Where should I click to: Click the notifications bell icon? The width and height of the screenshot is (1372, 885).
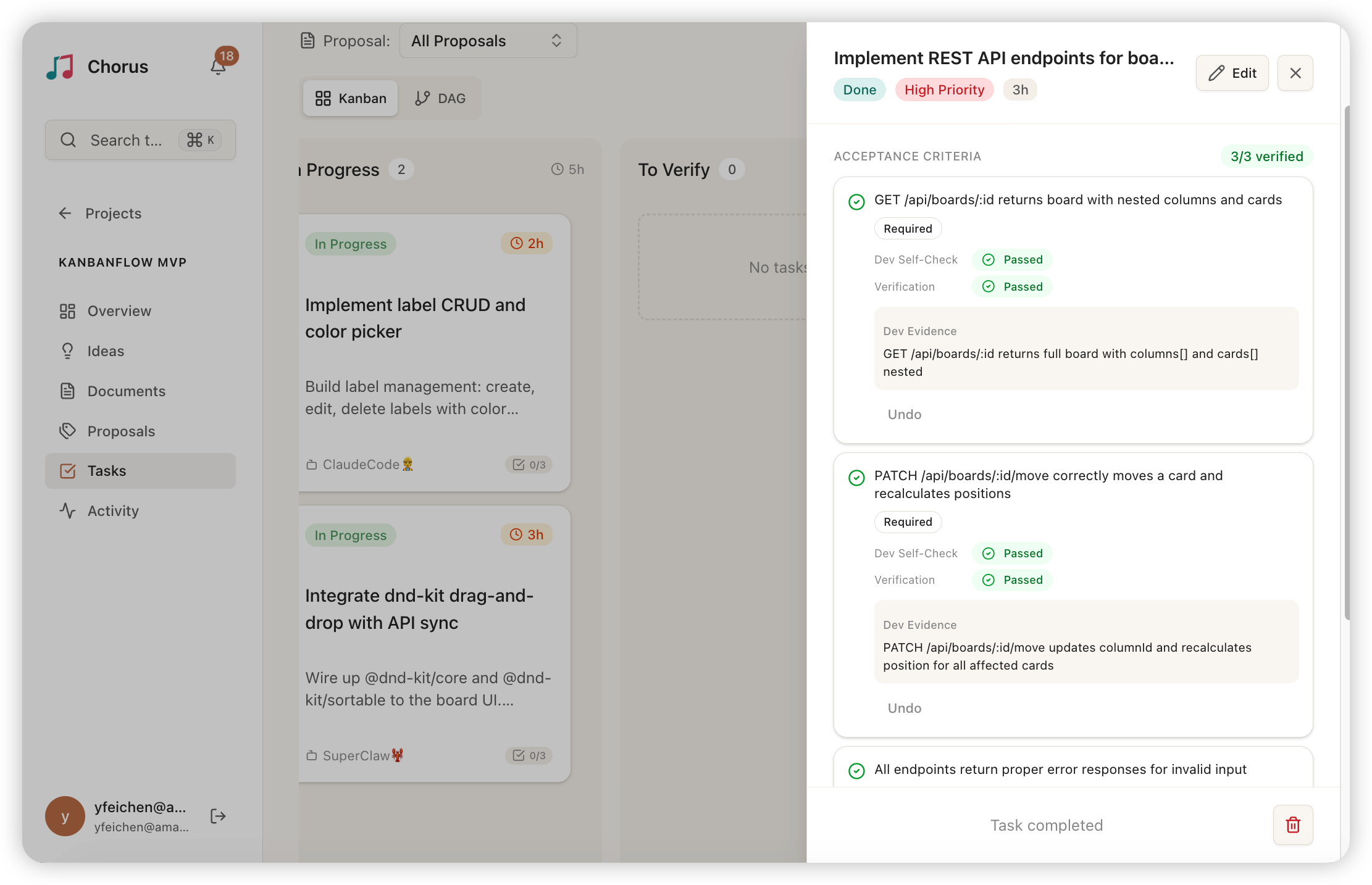click(x=219, y=66)
